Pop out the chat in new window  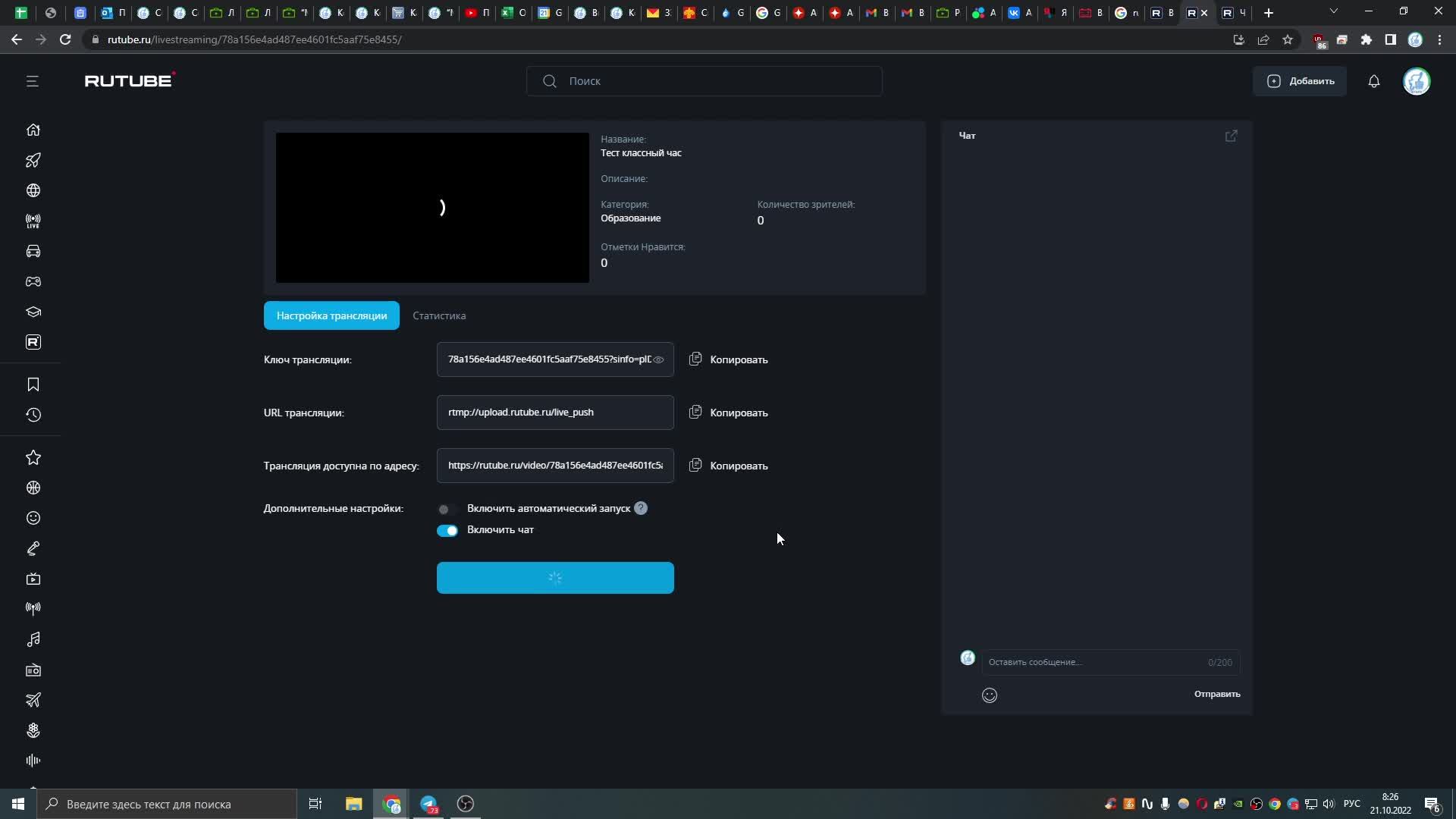pos(1231,136)
